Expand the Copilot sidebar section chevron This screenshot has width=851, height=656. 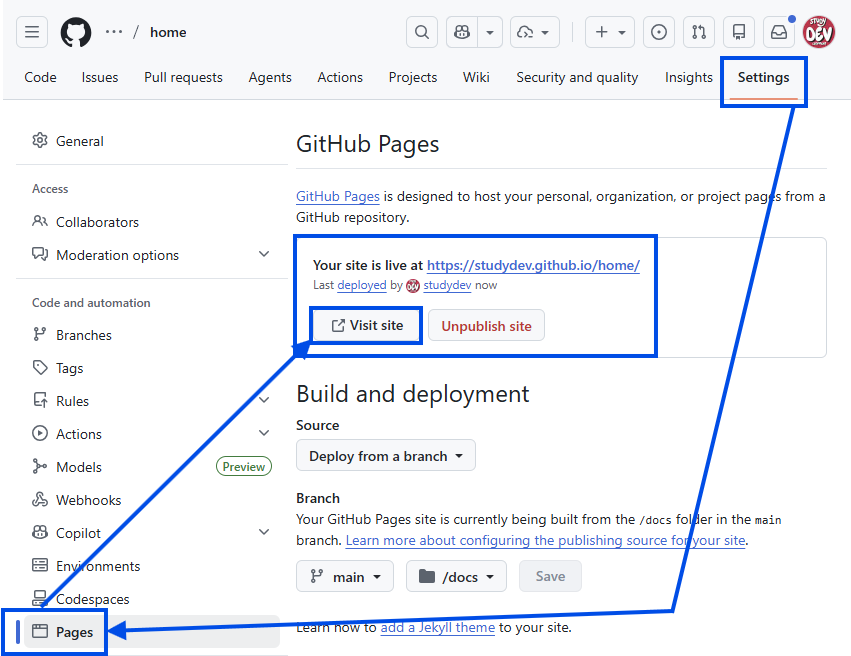(264, 532)
